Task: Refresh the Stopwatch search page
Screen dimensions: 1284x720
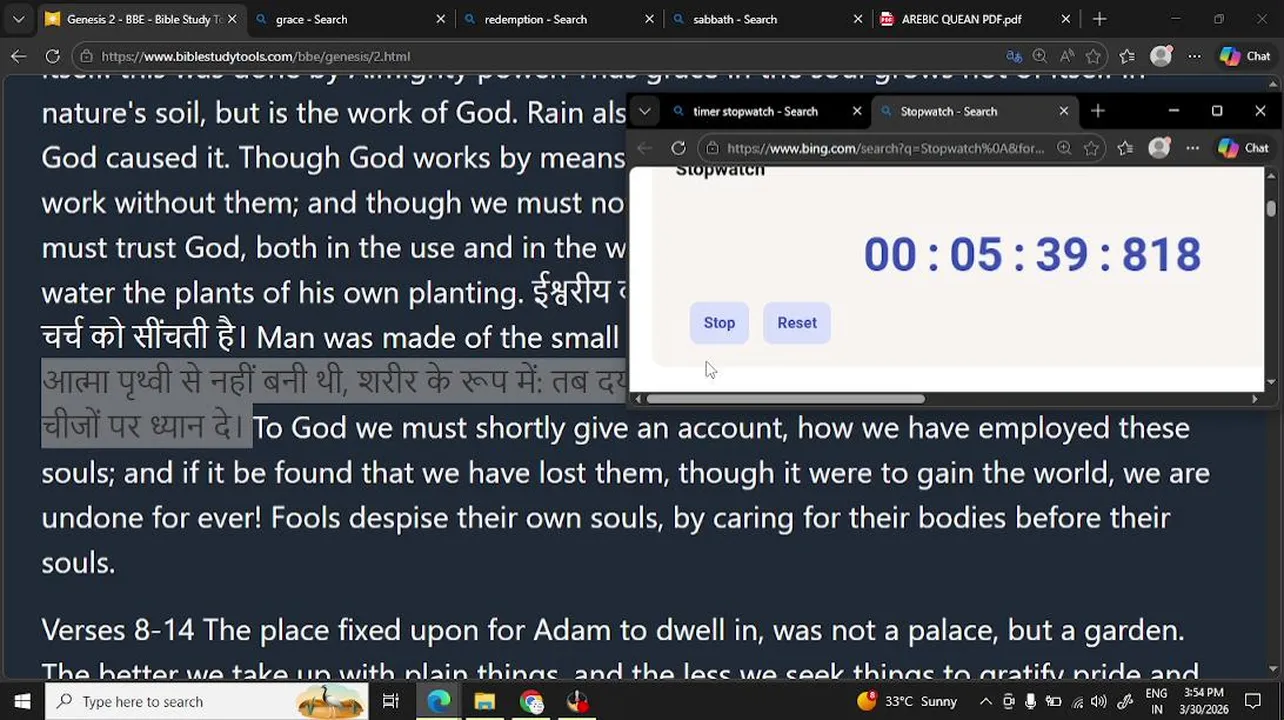Action: (x=678, y=148)
